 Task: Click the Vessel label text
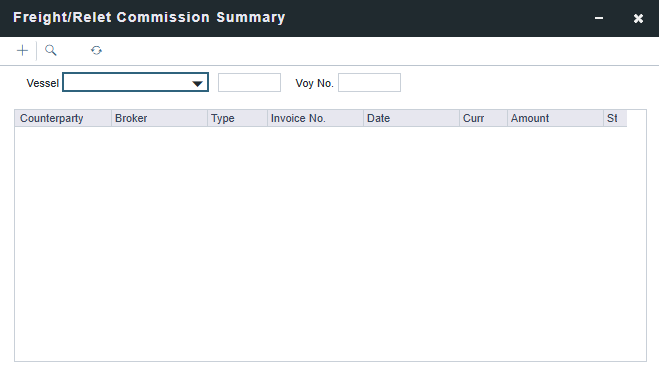(42, 83)
